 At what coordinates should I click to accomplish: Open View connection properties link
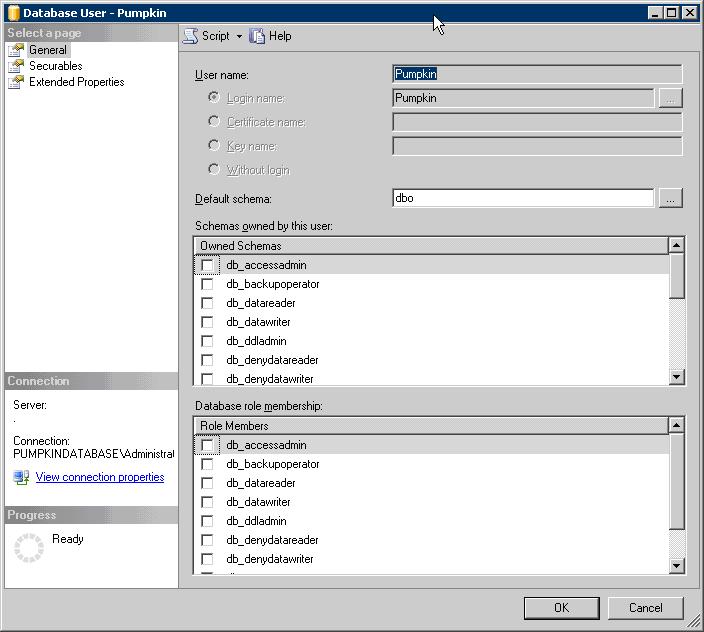pos(100,478)
